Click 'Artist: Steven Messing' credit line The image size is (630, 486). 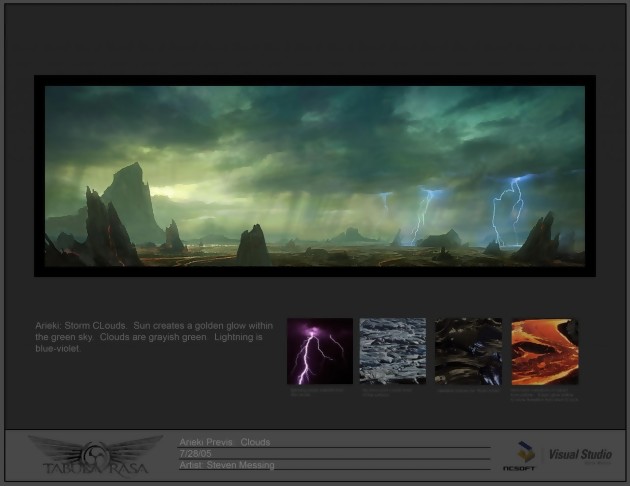pos(226,465)
